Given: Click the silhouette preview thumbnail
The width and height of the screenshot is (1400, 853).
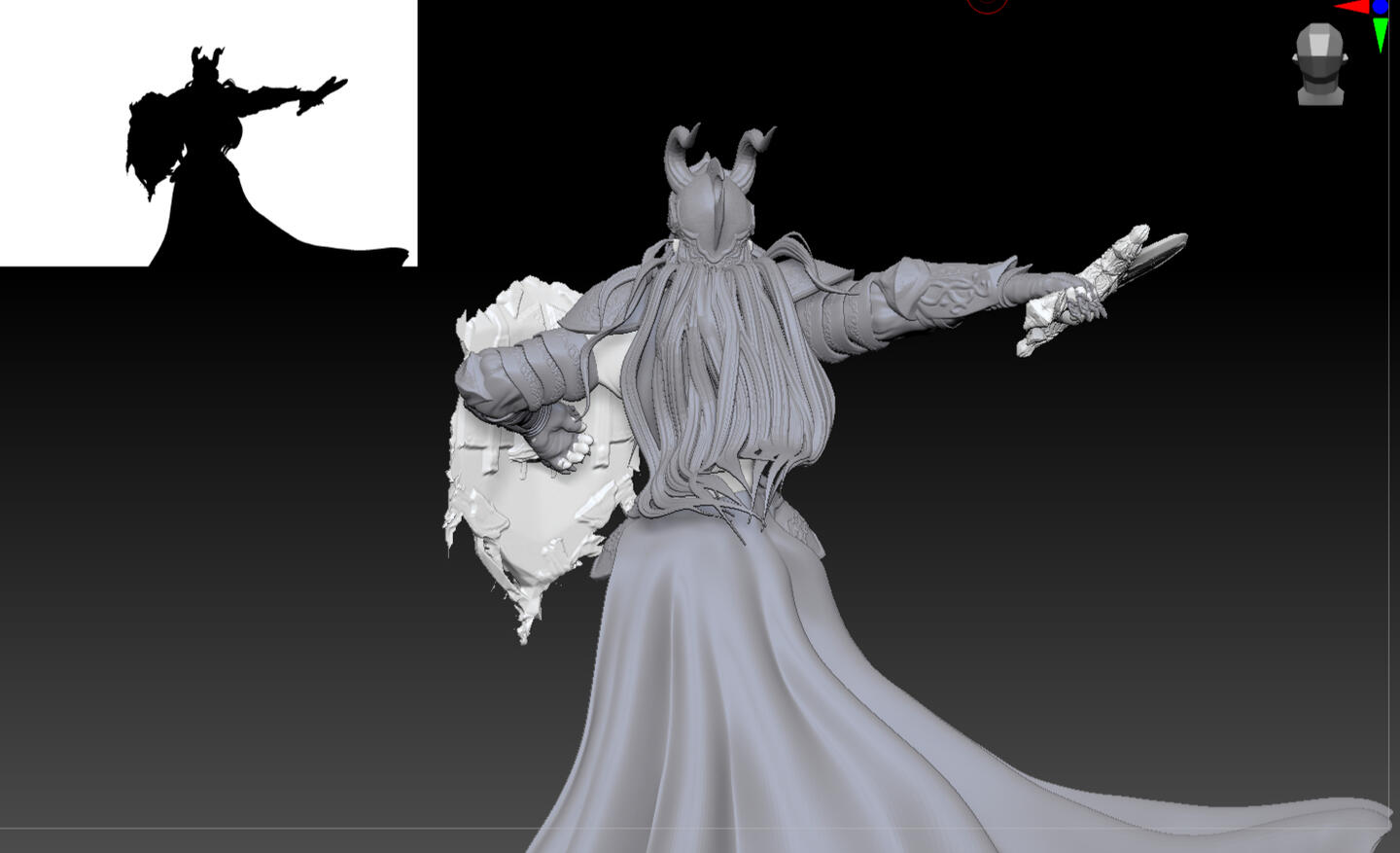Looking at the screenshot, I should (x=208, y=132).
